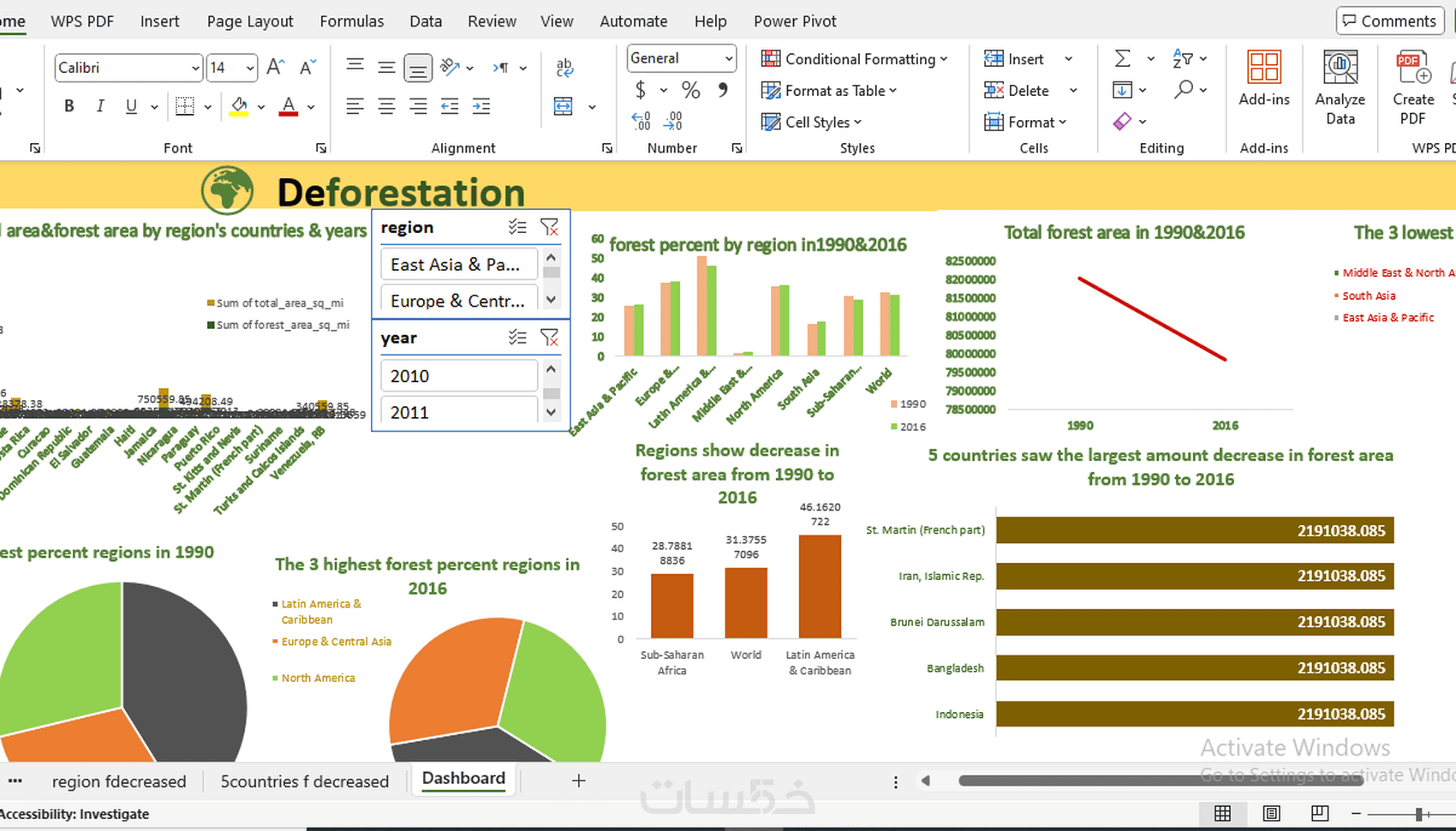Viewport: 1456px width, 831px height.
Task: Click the Decrease Font Size icon
Action: pyautogui.click(x=307, y=67)
